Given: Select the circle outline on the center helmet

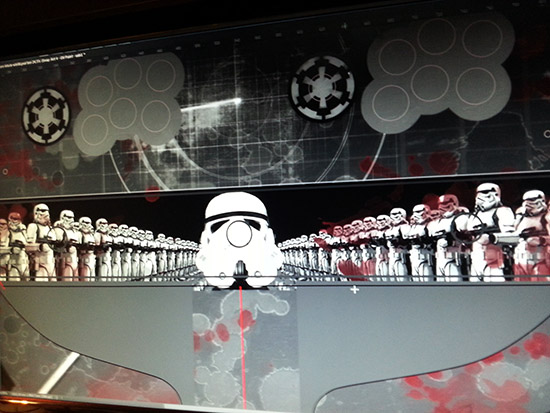Looking at the screenshot, I should [239, 234].
